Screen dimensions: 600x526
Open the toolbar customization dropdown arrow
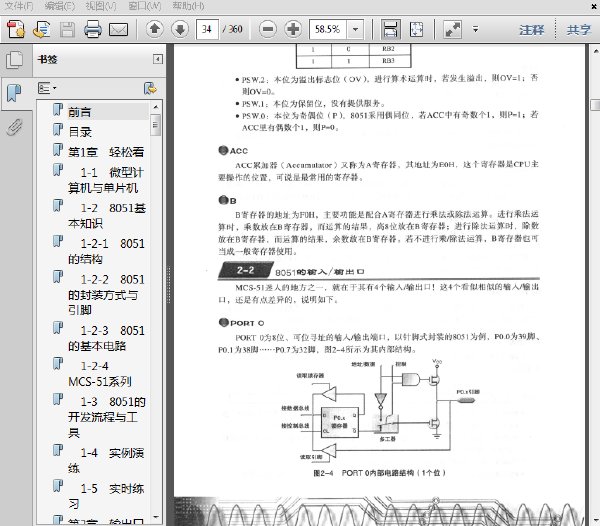[x=476, y=29]
